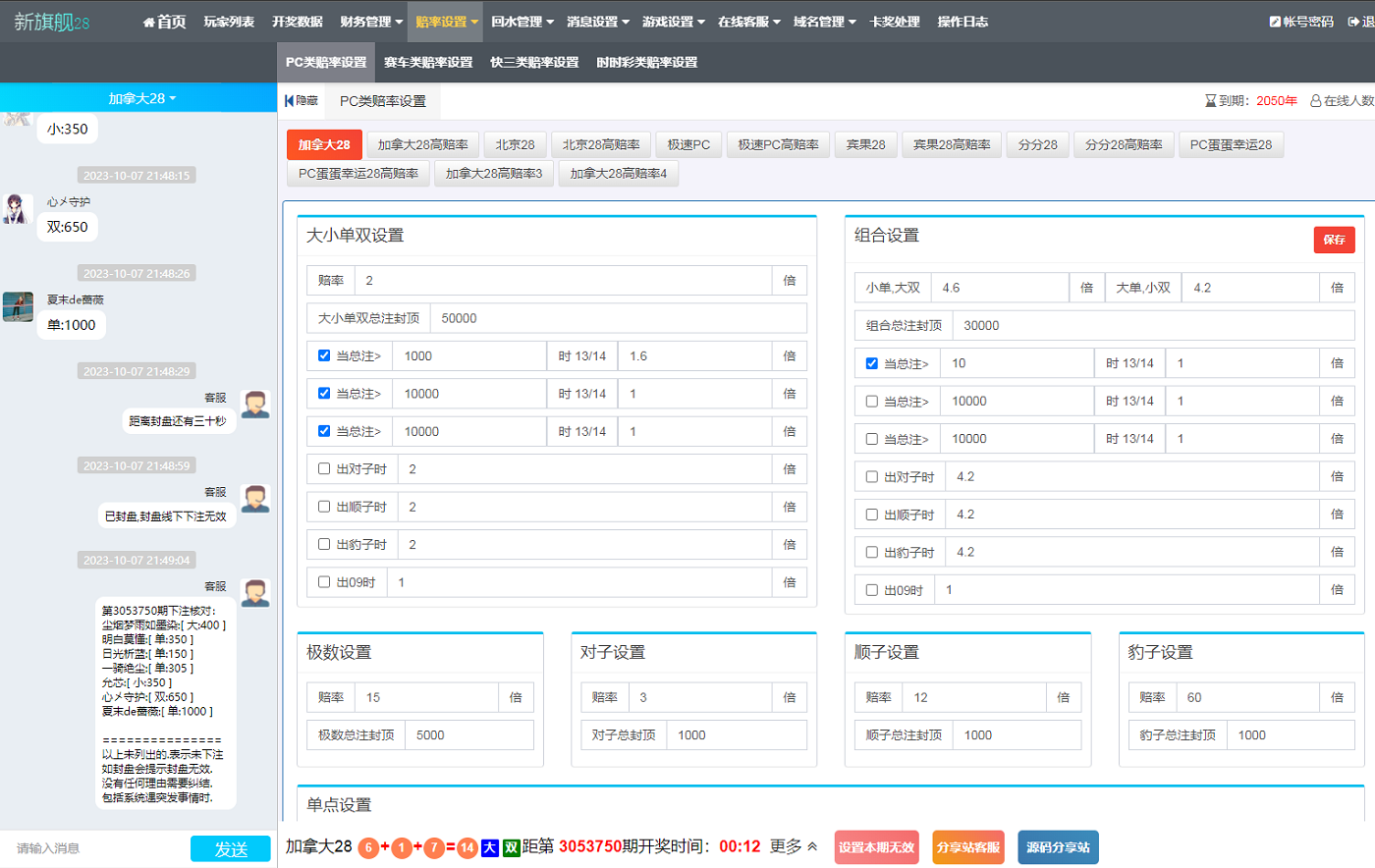
Task: Select the 北京28 game tab
Action: (x=515, y=144)
